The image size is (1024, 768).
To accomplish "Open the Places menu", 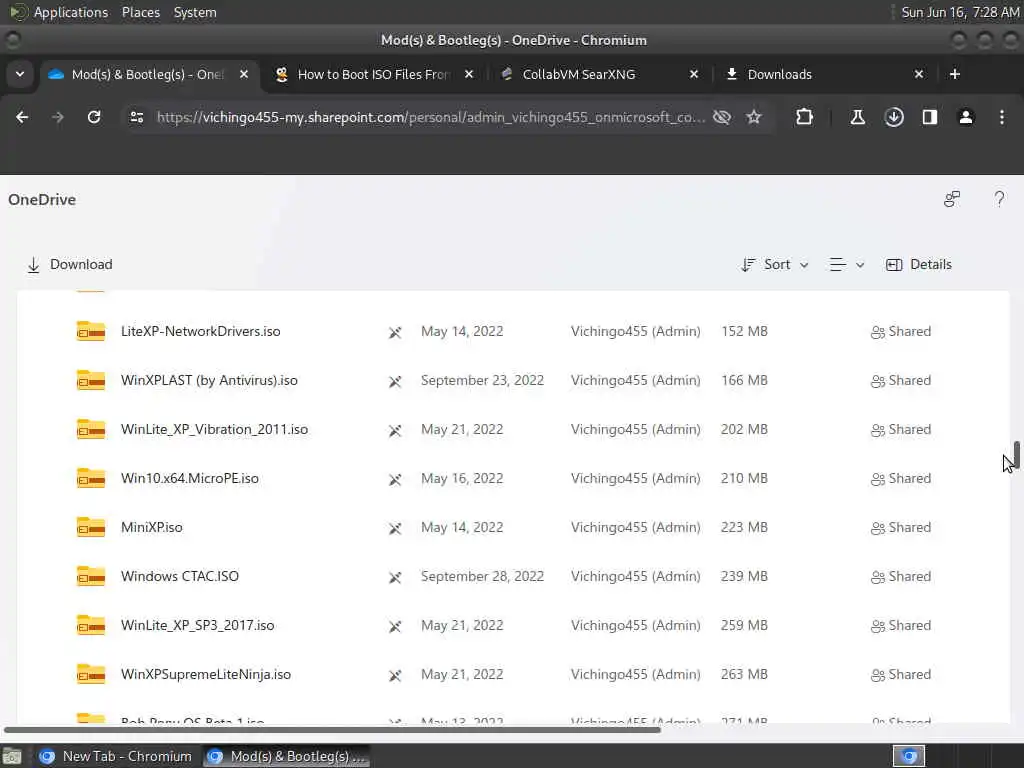I will pyautogui.click(x=140, y=12).
